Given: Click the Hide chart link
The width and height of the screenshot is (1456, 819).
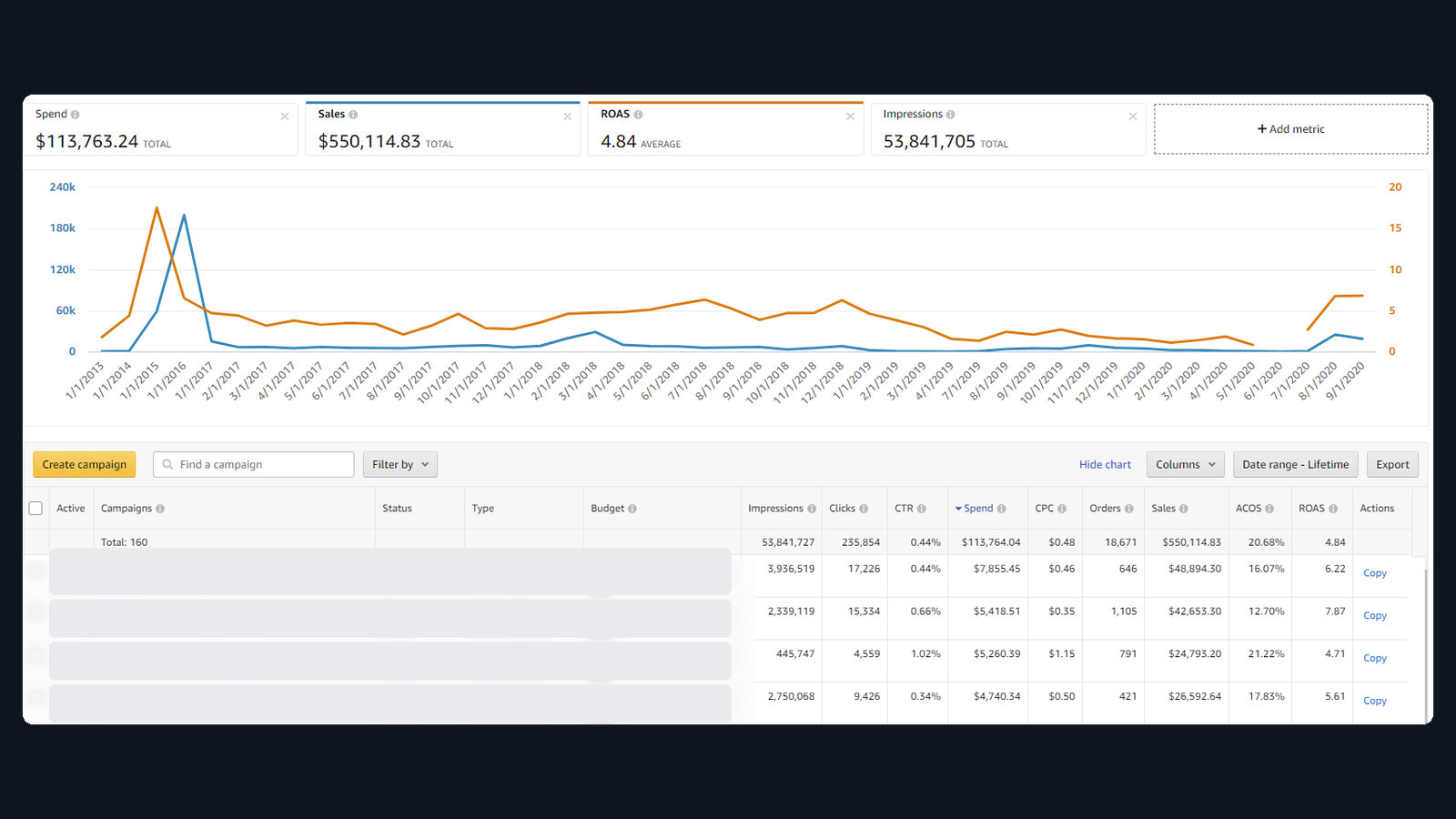Looking at the screenshot, I should pyautogui.click(x=1105, y=464).
